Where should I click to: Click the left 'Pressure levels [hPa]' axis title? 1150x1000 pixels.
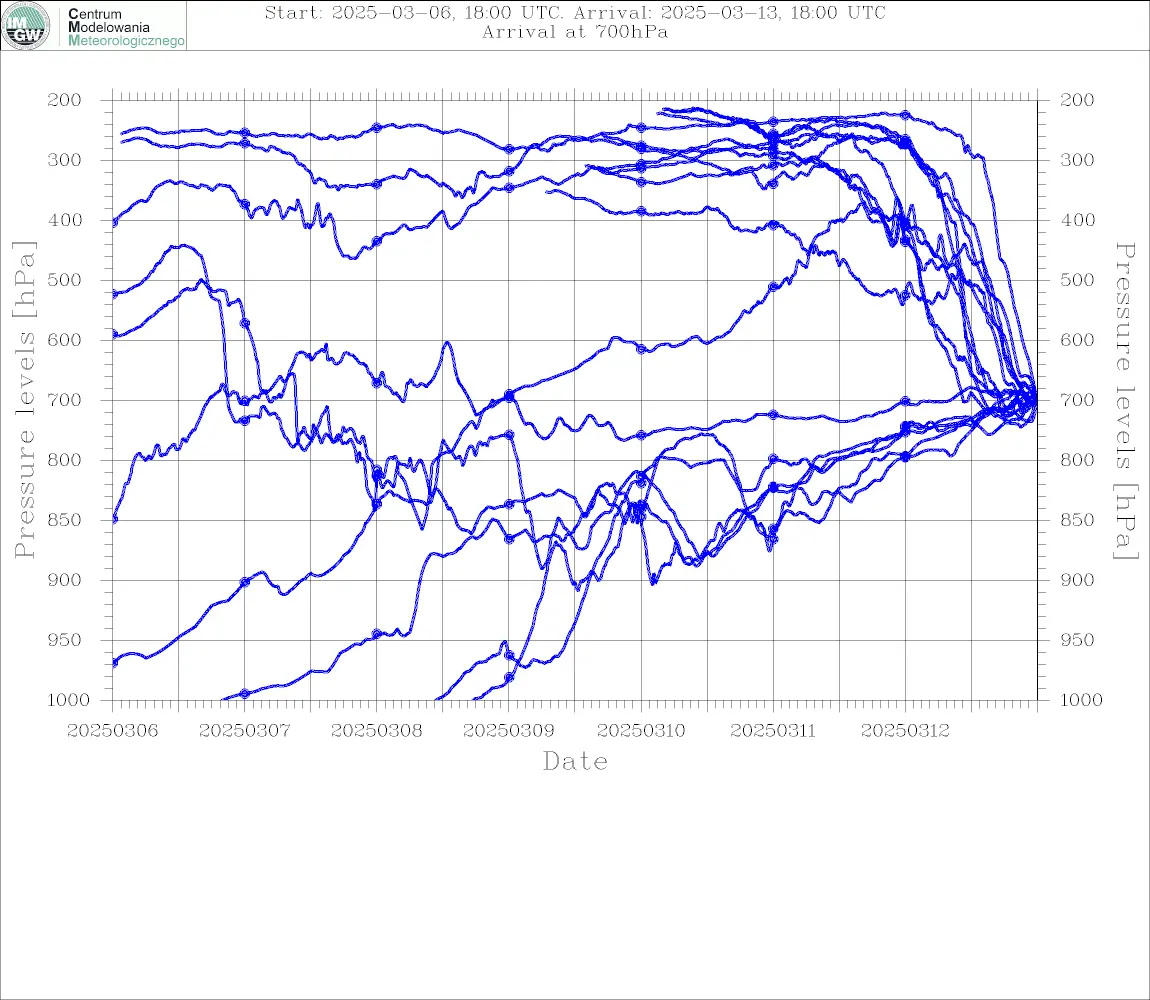[24, 400]
